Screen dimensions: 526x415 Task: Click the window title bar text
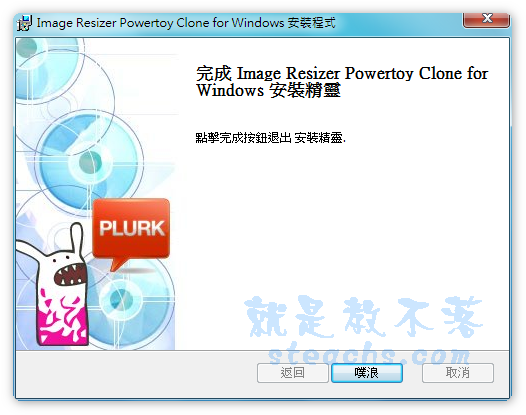tap(186, 23)
